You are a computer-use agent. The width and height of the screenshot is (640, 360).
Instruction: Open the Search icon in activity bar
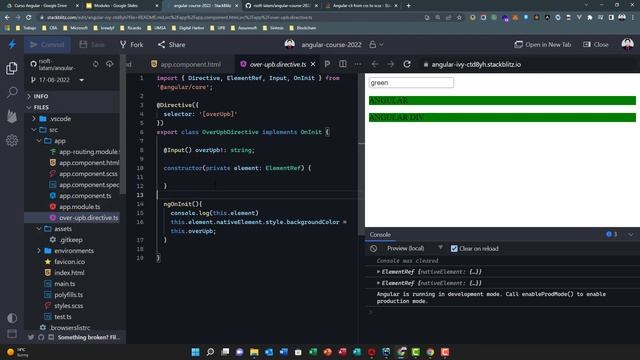[12, 92]
